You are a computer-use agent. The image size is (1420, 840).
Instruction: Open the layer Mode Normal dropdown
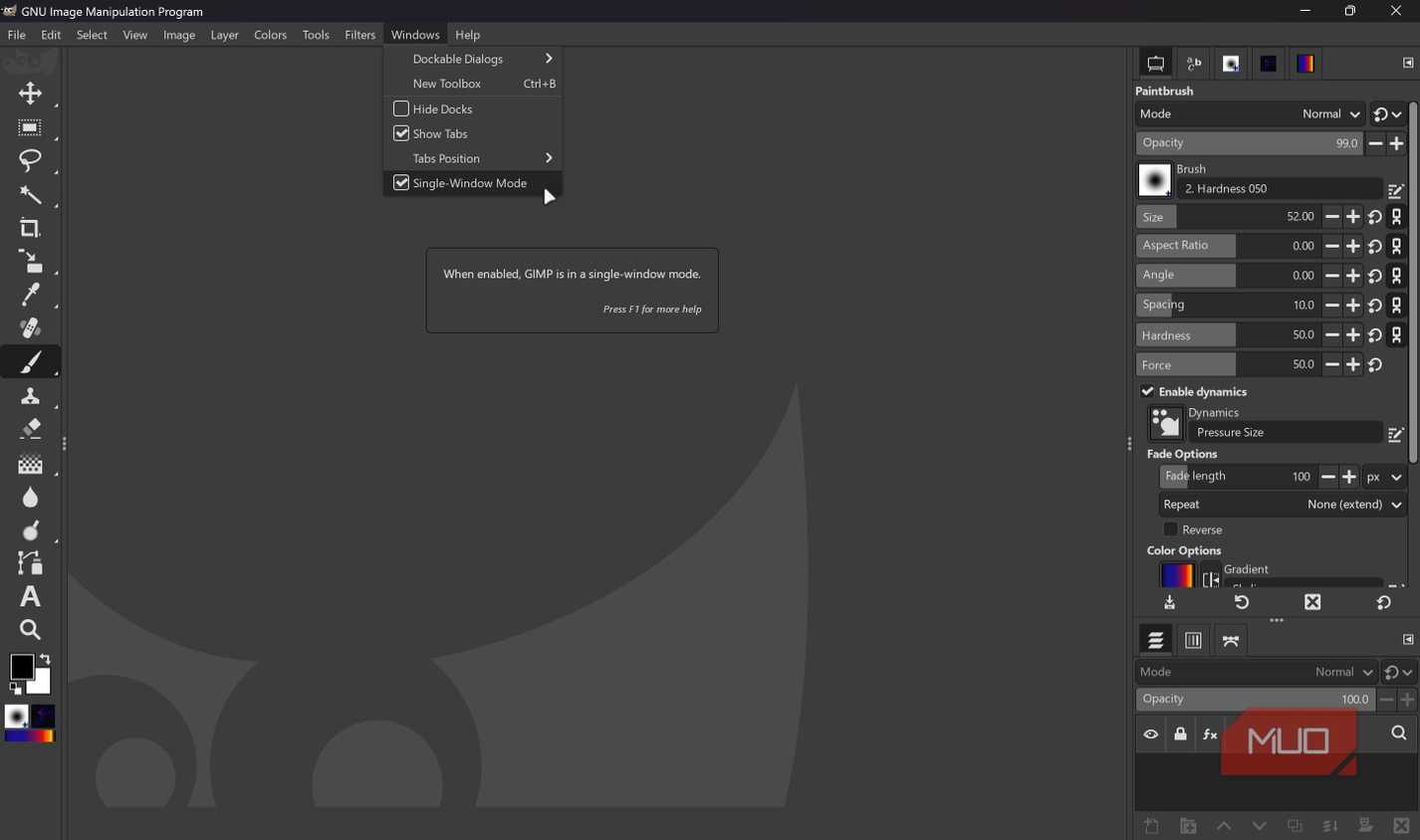1257,673
